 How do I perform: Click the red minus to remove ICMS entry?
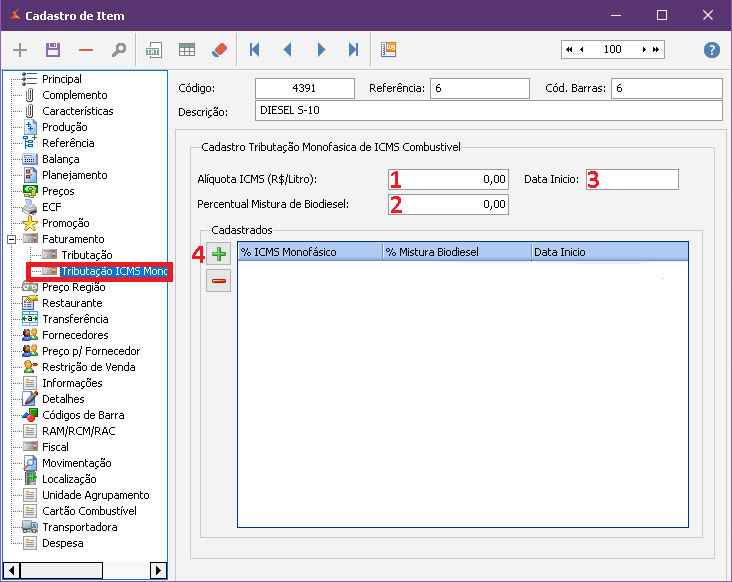tap(219, 282)
